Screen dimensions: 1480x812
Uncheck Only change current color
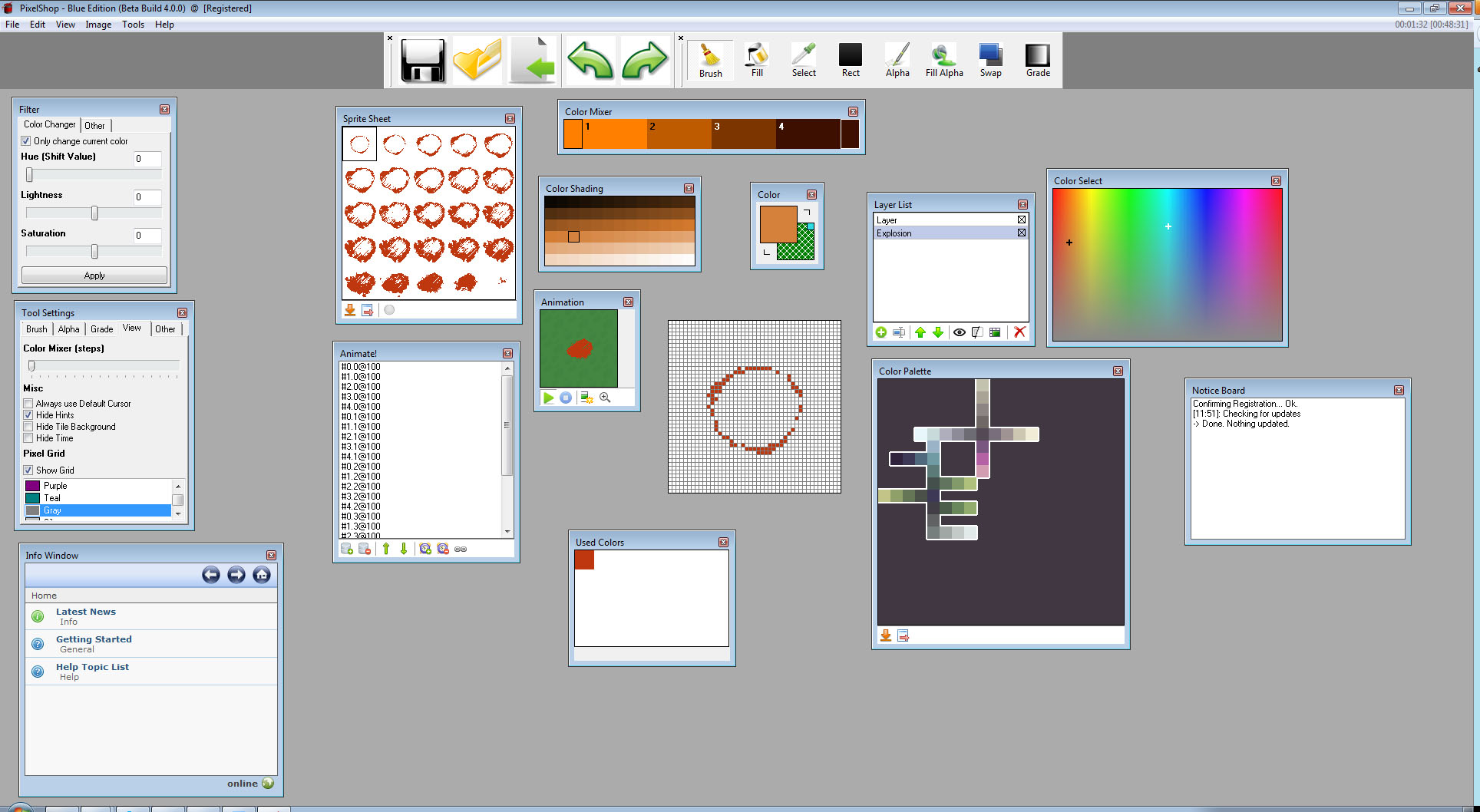pyautogui.click(x=26, y=141)
